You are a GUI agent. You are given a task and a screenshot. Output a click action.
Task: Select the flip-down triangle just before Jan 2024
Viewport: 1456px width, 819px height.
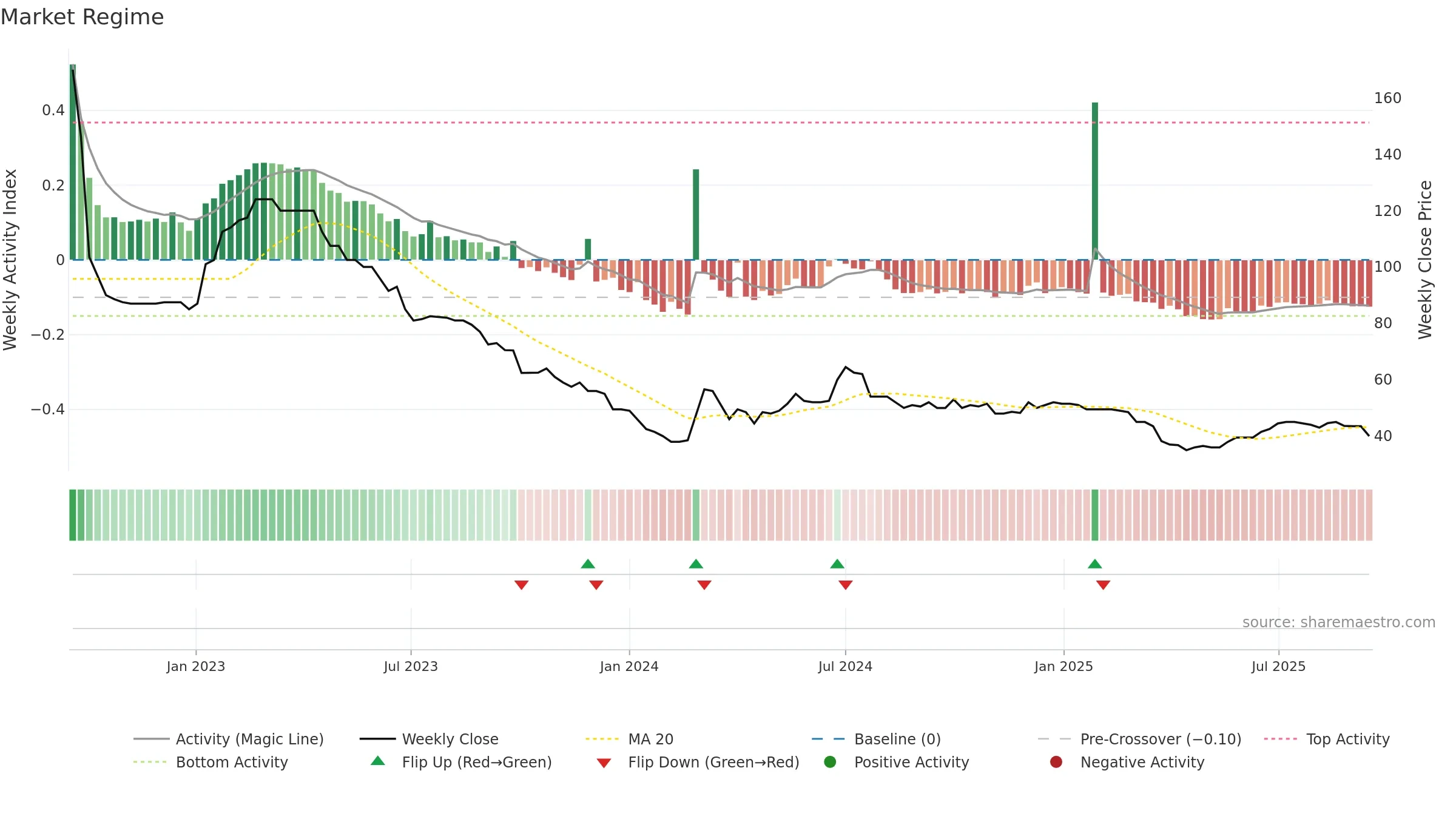pyautogui.click(x=596, y=585)
